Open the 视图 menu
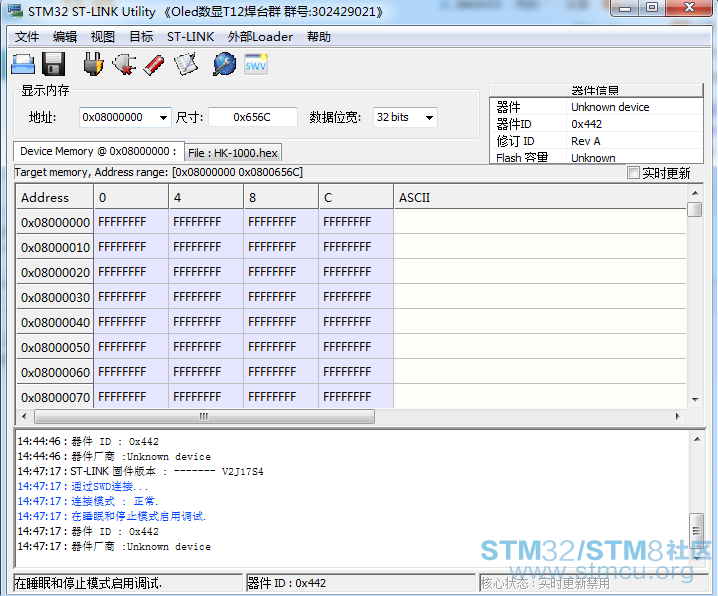Screen dimensions: 718x596 (x=103, y=37)
